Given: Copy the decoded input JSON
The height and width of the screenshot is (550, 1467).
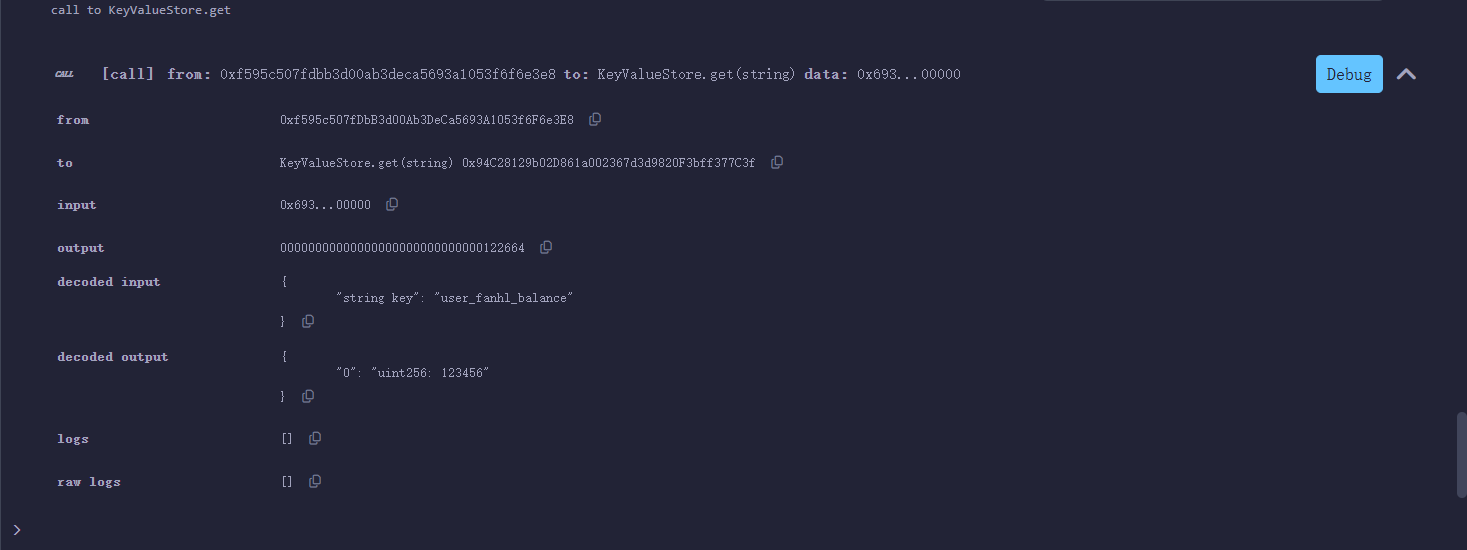Looking at the screenshot, I should pyautogui.click(x=308, y=321).
